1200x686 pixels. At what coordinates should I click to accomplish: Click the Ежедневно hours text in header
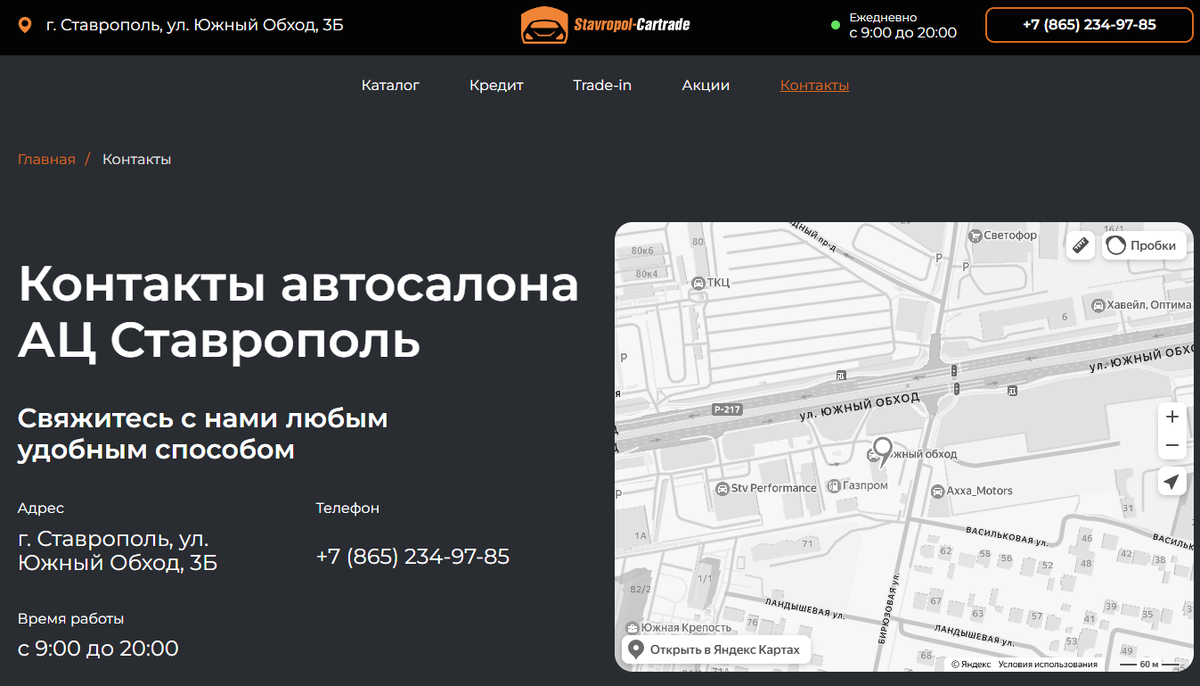click(883, 18)
